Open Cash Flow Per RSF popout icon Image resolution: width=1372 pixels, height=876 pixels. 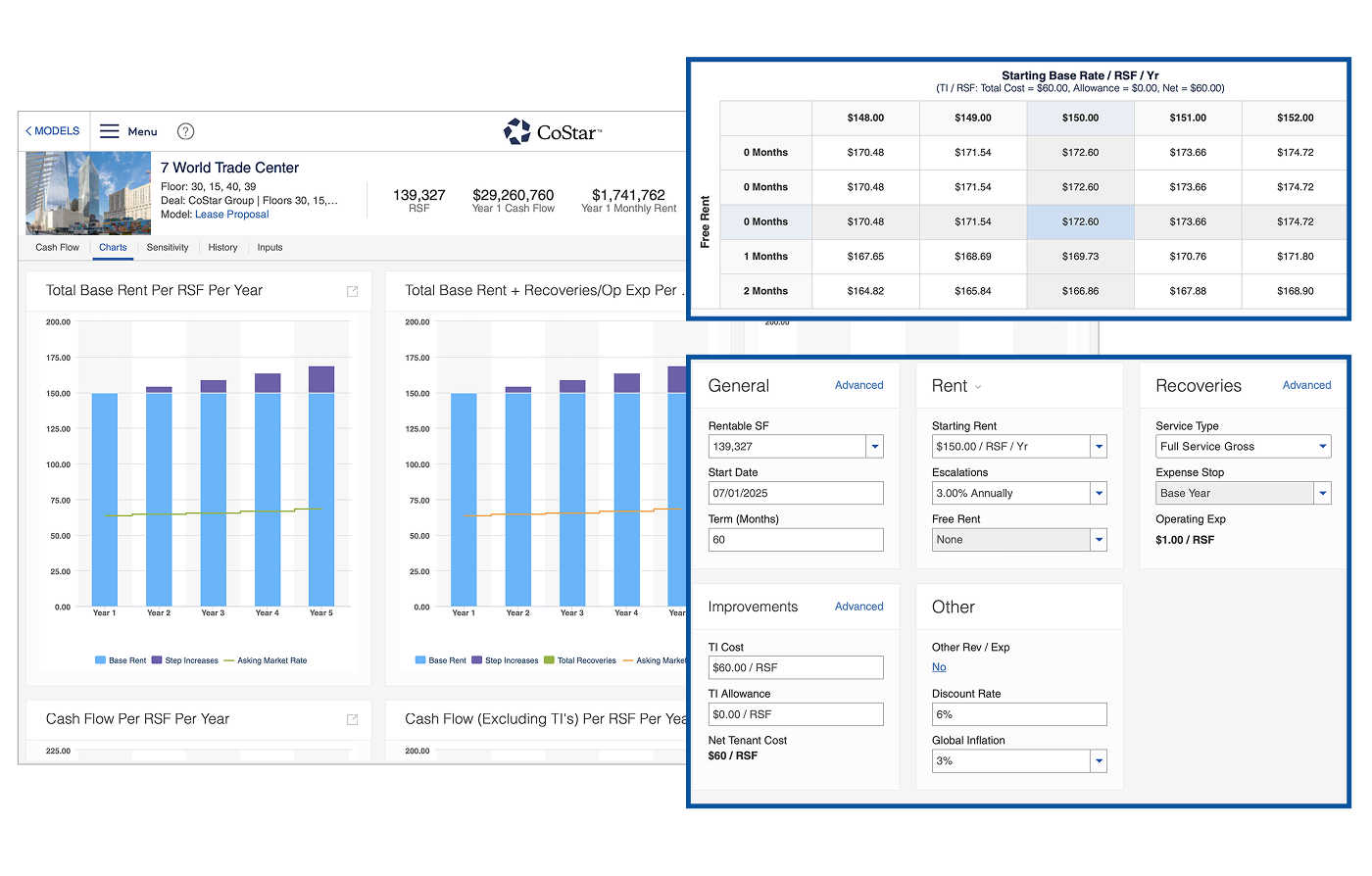tap(353, 719)
